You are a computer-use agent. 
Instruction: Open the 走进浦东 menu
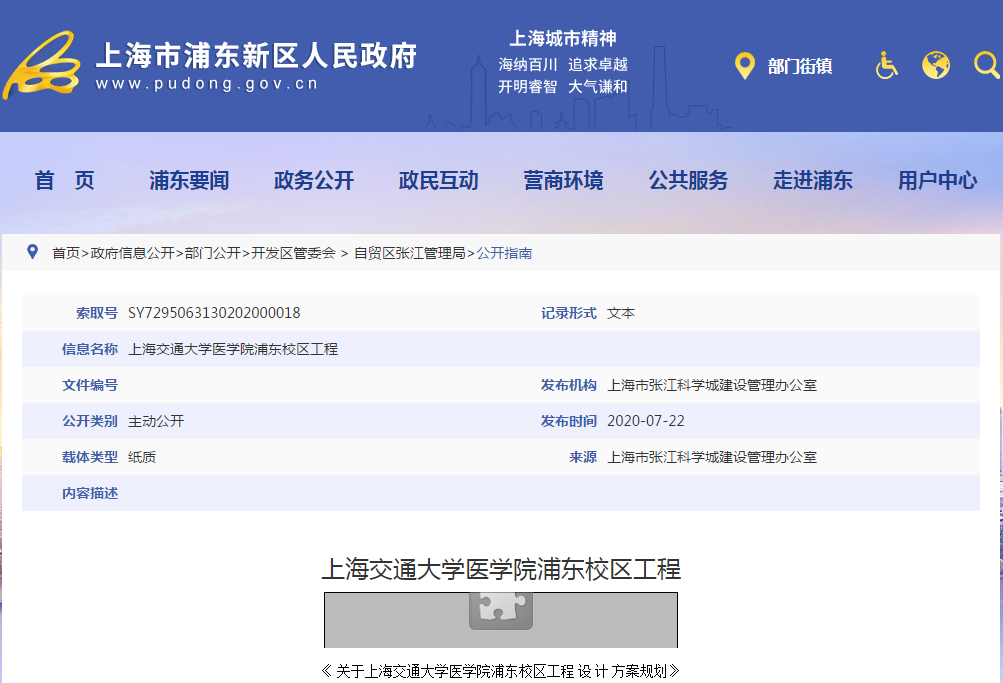pyautogui.click(x=813, y=180)
